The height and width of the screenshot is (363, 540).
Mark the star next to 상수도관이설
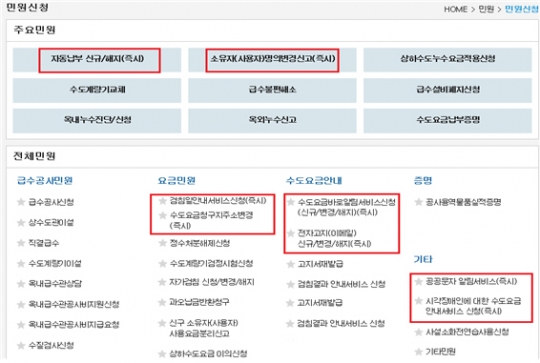click(21, 223)
